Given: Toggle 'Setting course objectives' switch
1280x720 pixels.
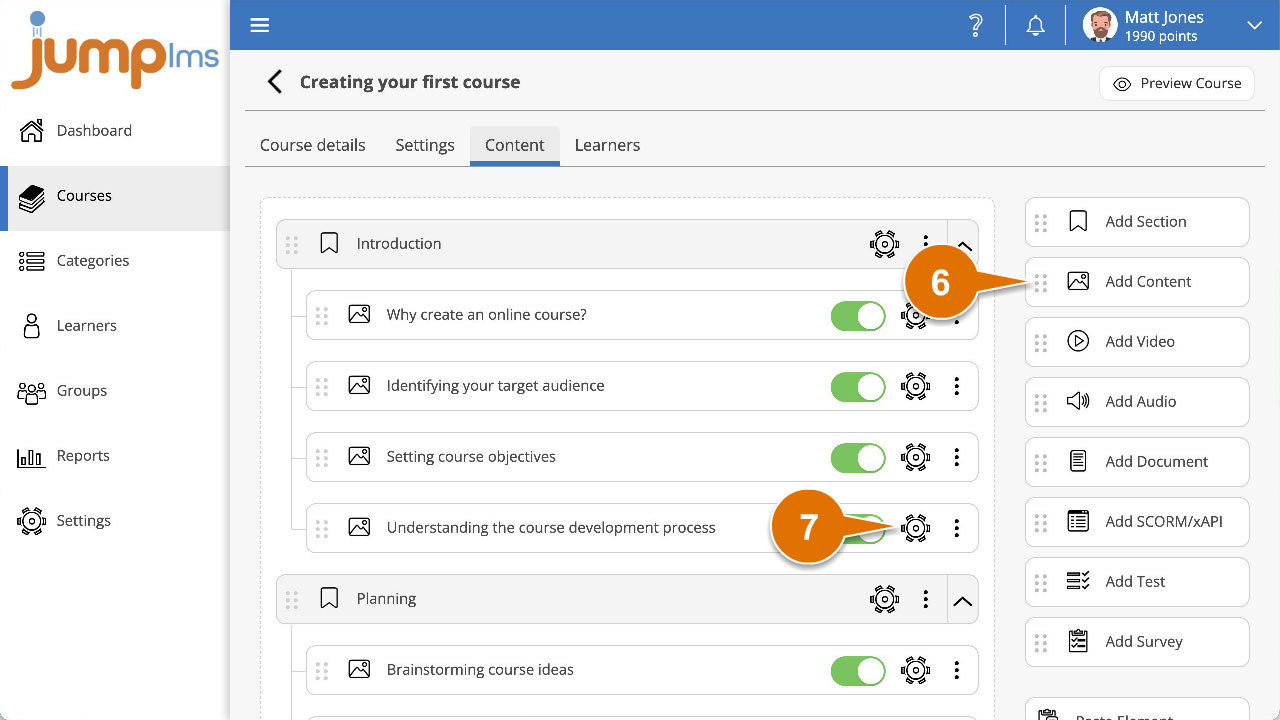Looking at the screenshot, I should [858, 458].
